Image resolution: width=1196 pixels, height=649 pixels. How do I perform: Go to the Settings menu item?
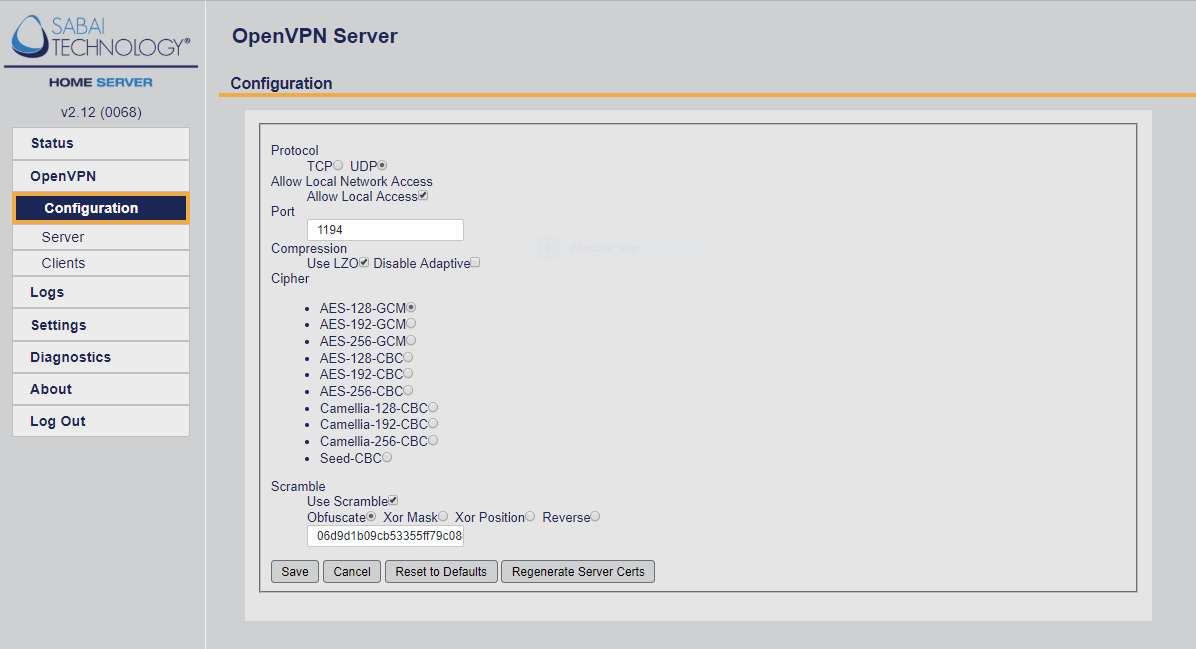[101, 325]
